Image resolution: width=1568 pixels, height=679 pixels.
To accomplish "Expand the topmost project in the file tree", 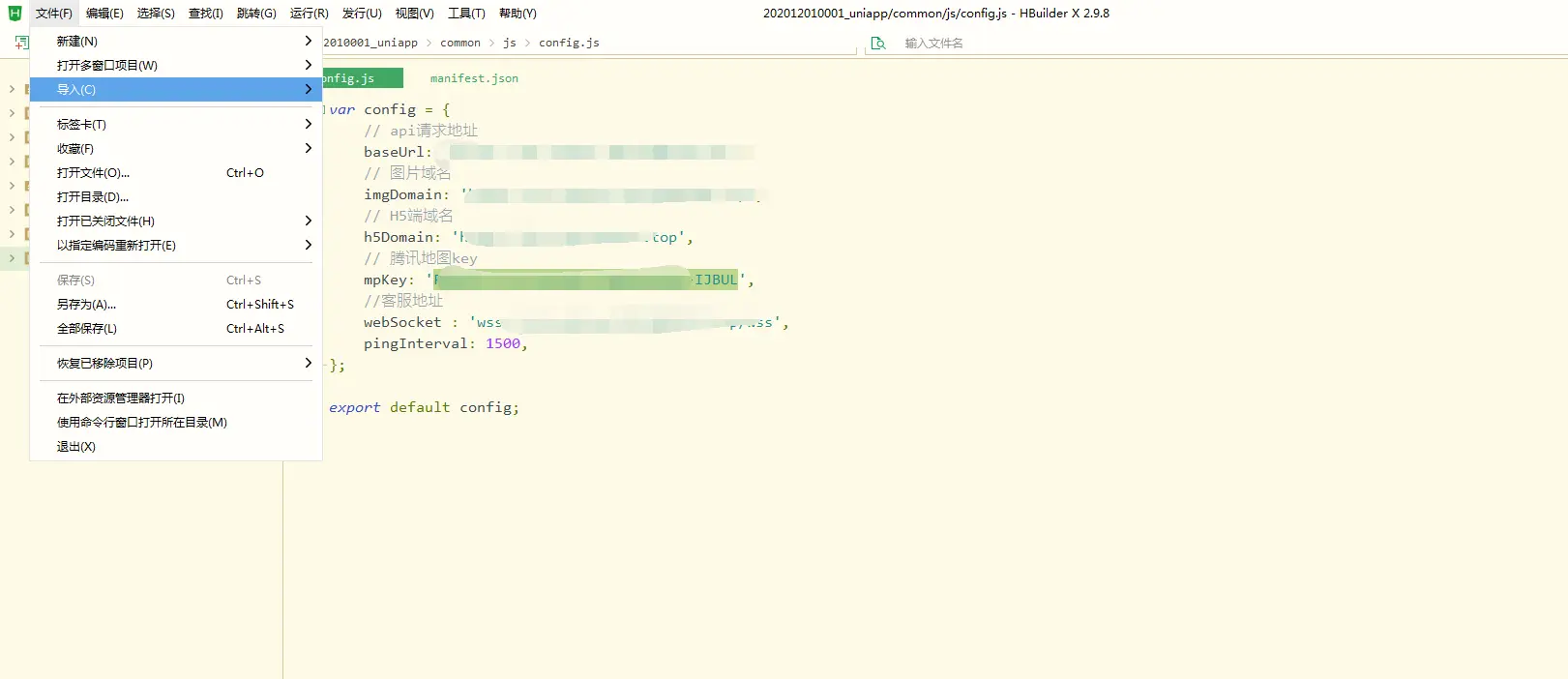I will [x=12, y=89].
